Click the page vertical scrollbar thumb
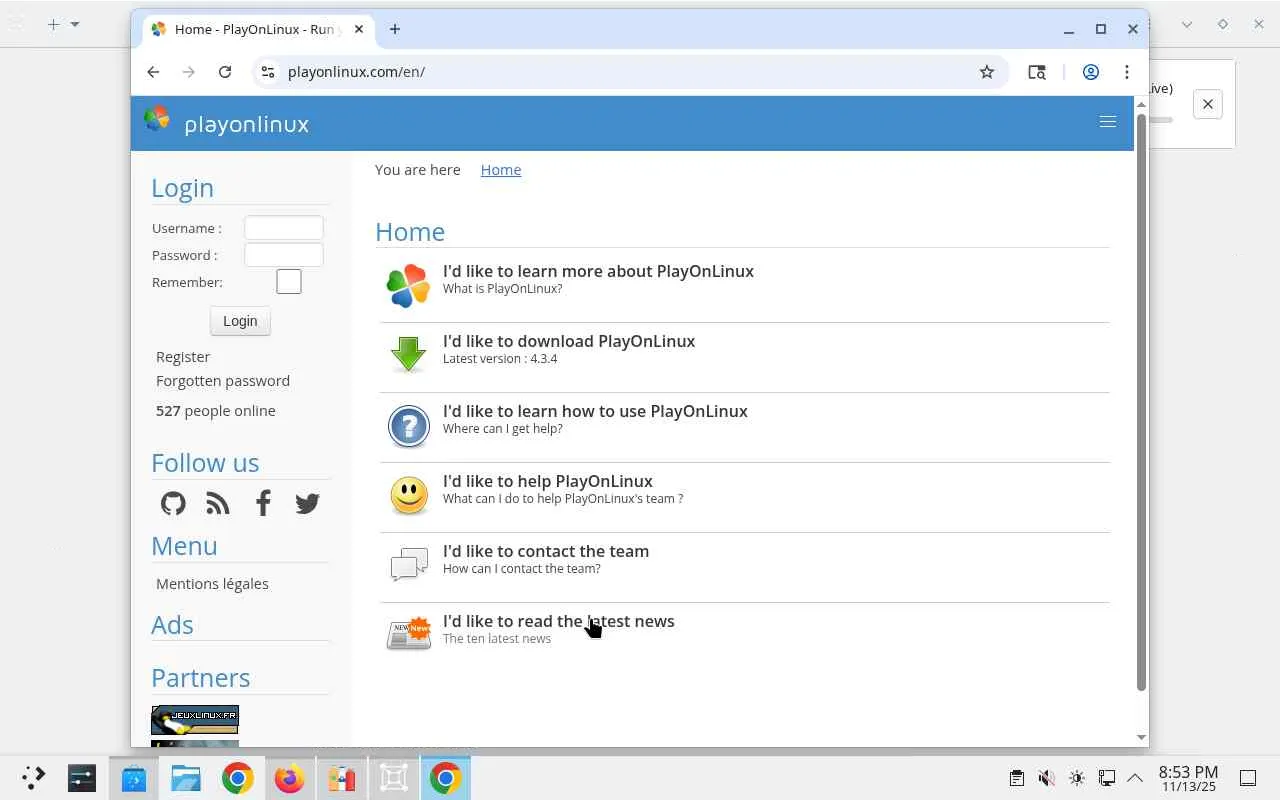 (x=1141, y=402)
